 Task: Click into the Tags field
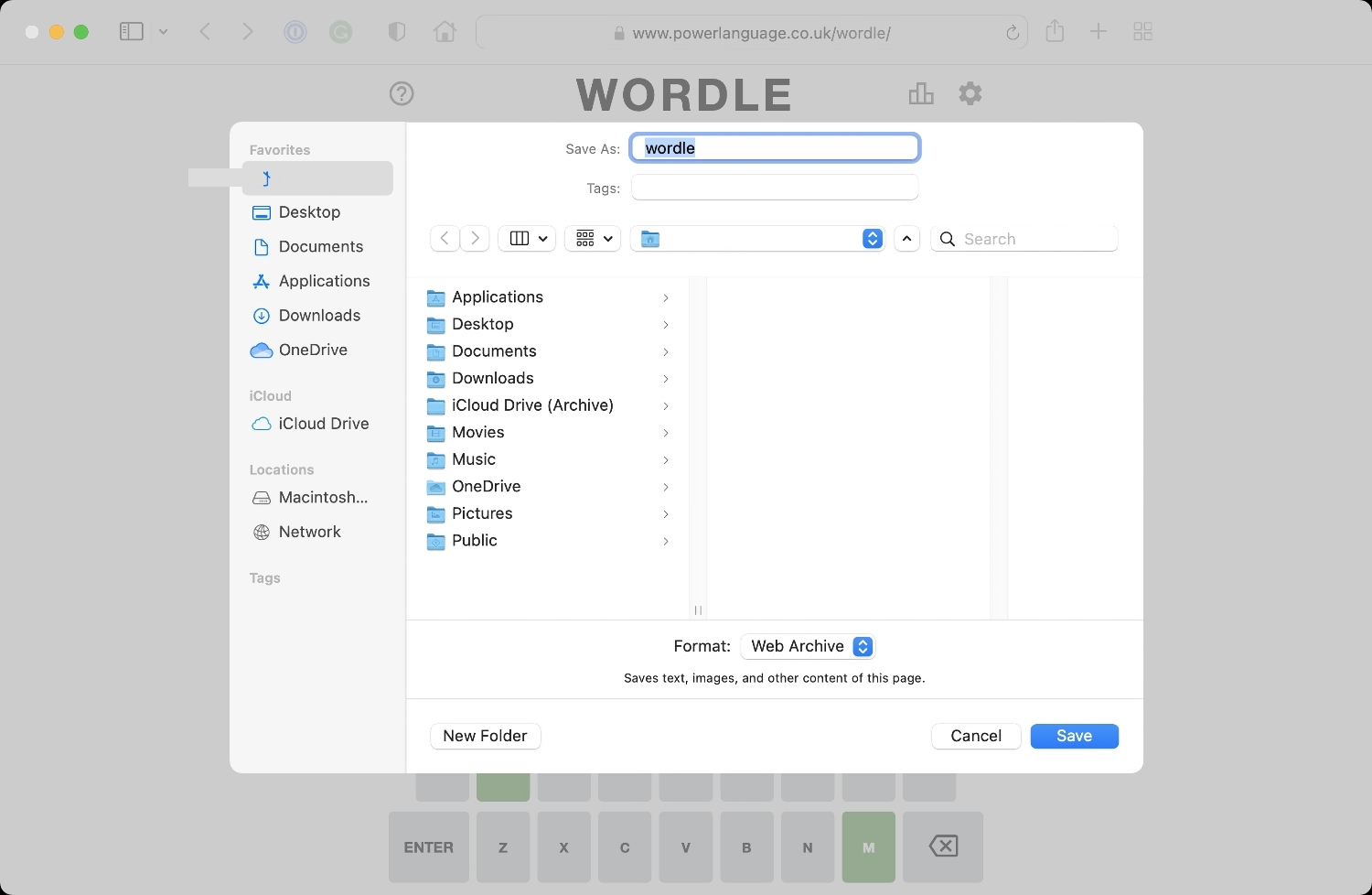775,188
